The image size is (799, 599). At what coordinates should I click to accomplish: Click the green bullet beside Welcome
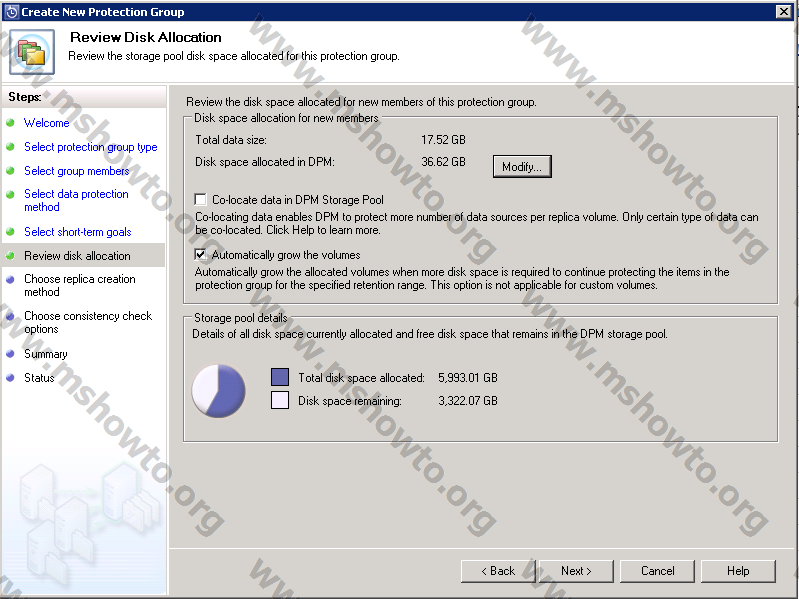[x=11, y=124]
